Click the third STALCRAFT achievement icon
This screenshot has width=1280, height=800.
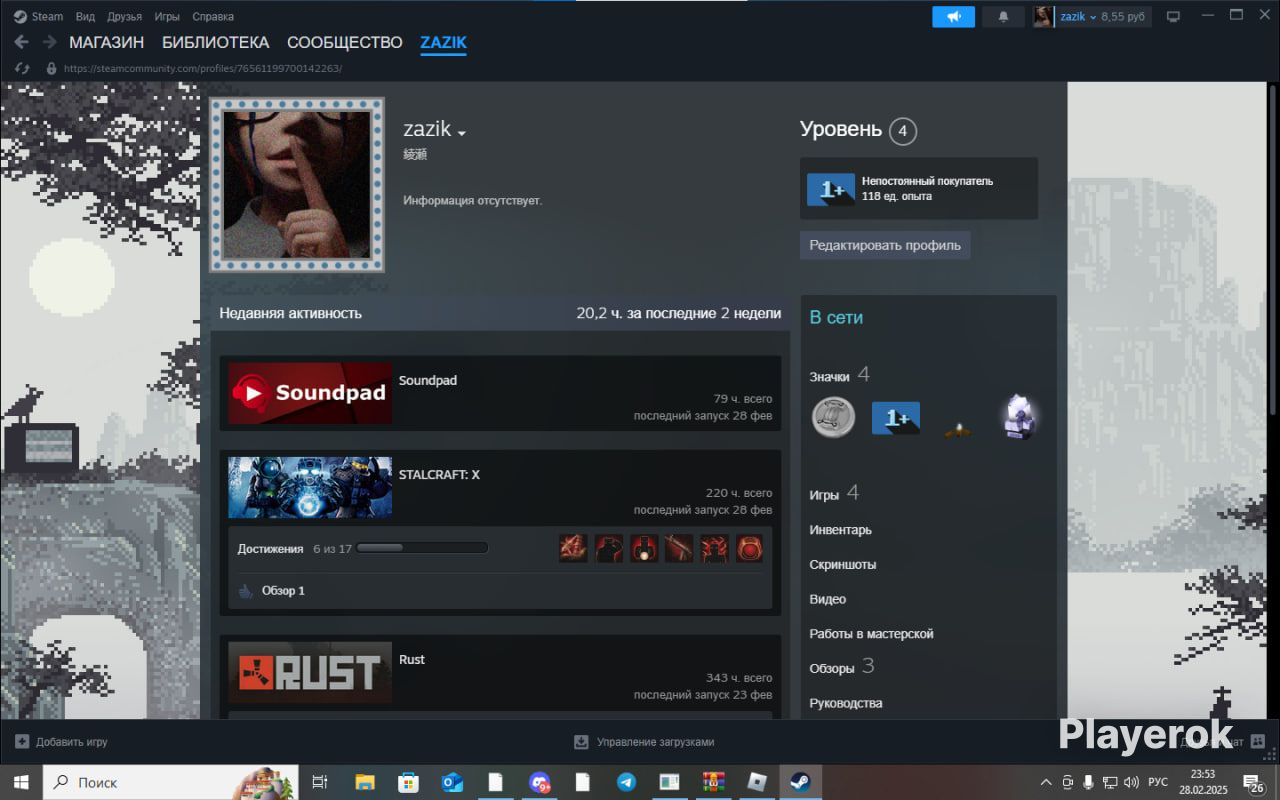[x=644, y=548]
